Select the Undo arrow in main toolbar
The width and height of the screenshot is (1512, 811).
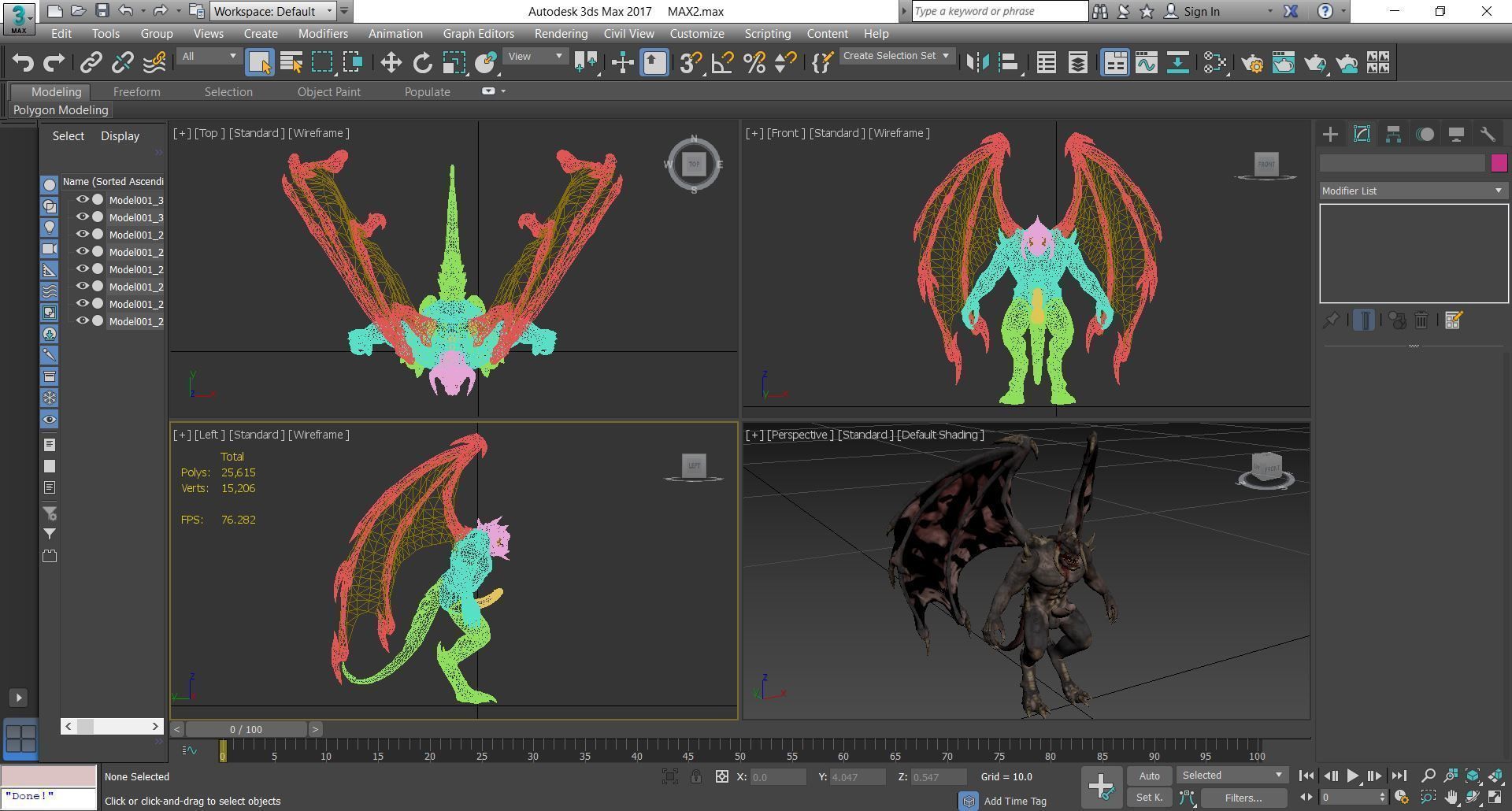[x=23, y=63]
